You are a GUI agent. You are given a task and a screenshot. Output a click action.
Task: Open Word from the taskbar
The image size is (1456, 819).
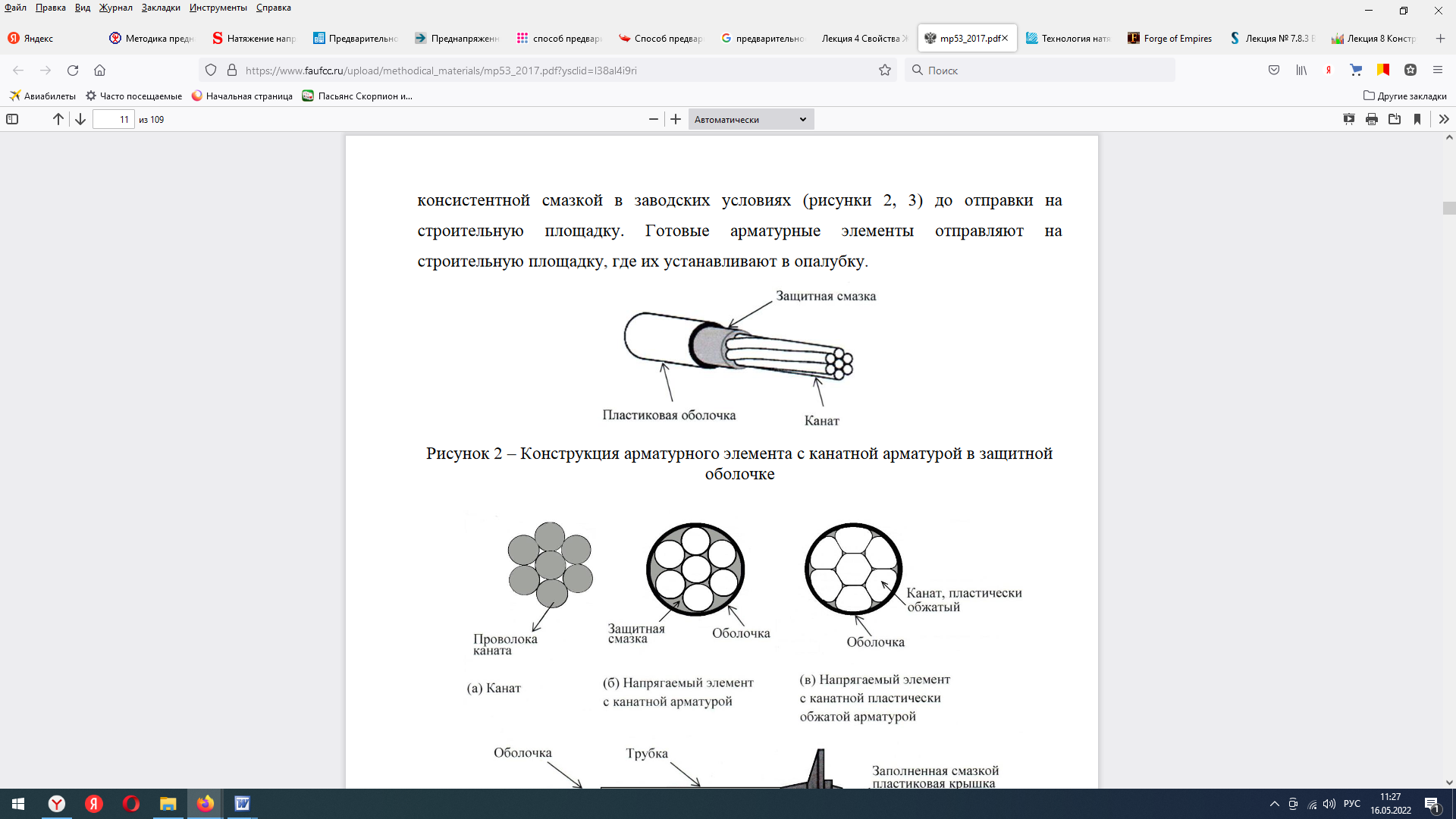pos(243,804)
